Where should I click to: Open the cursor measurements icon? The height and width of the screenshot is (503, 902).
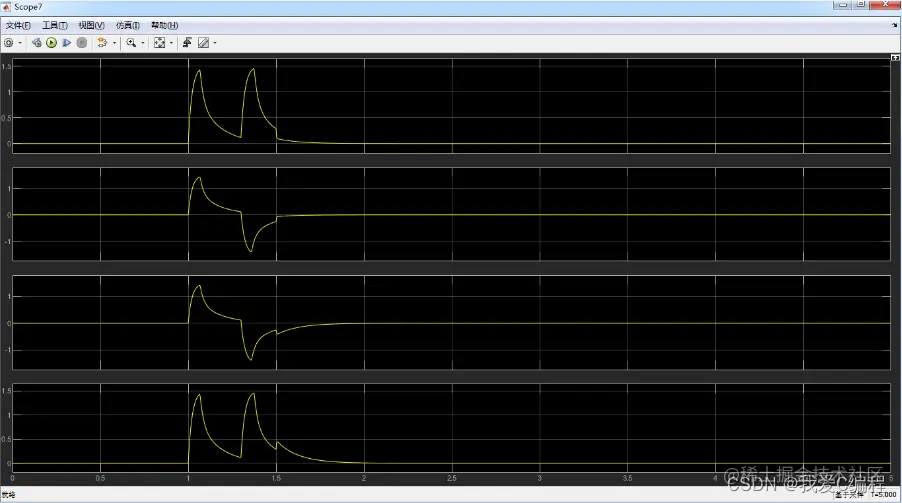204,43
